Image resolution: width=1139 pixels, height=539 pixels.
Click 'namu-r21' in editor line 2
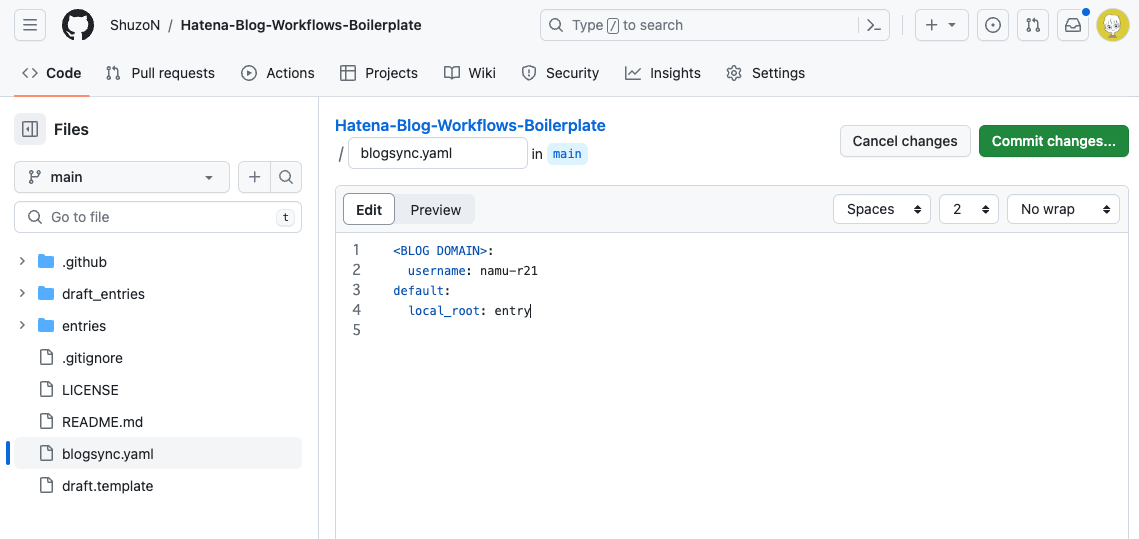508,271
